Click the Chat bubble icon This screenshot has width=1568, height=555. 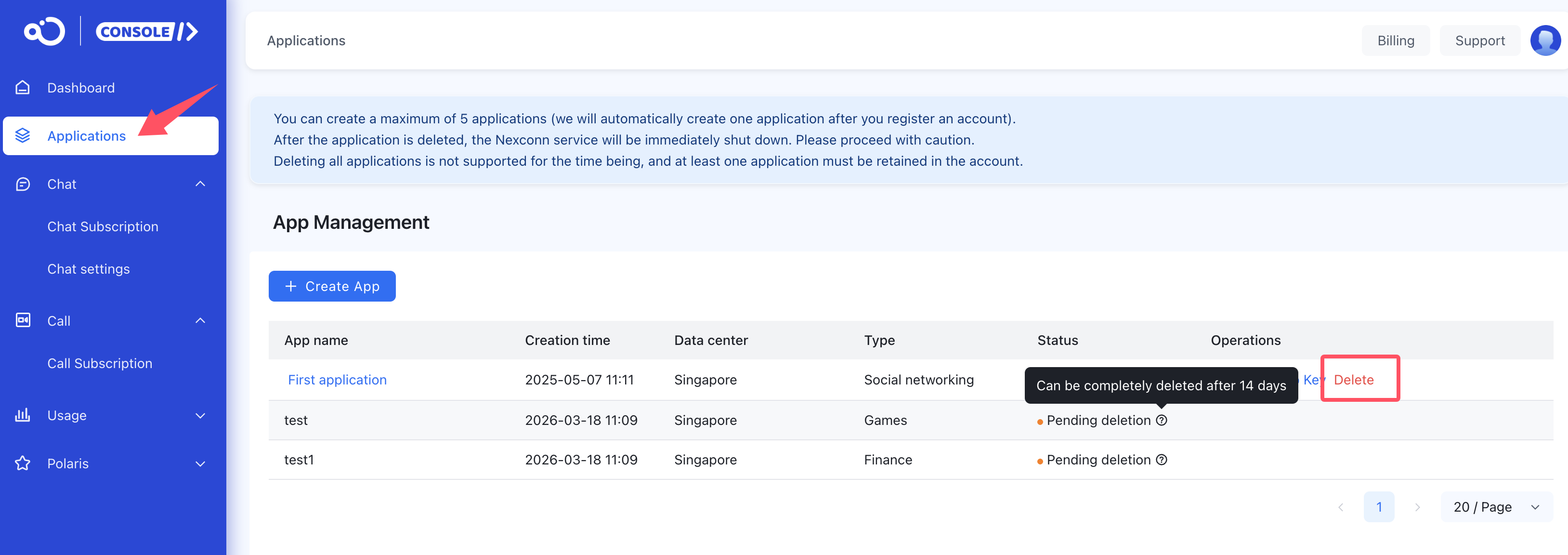click(x=23, y=184)
